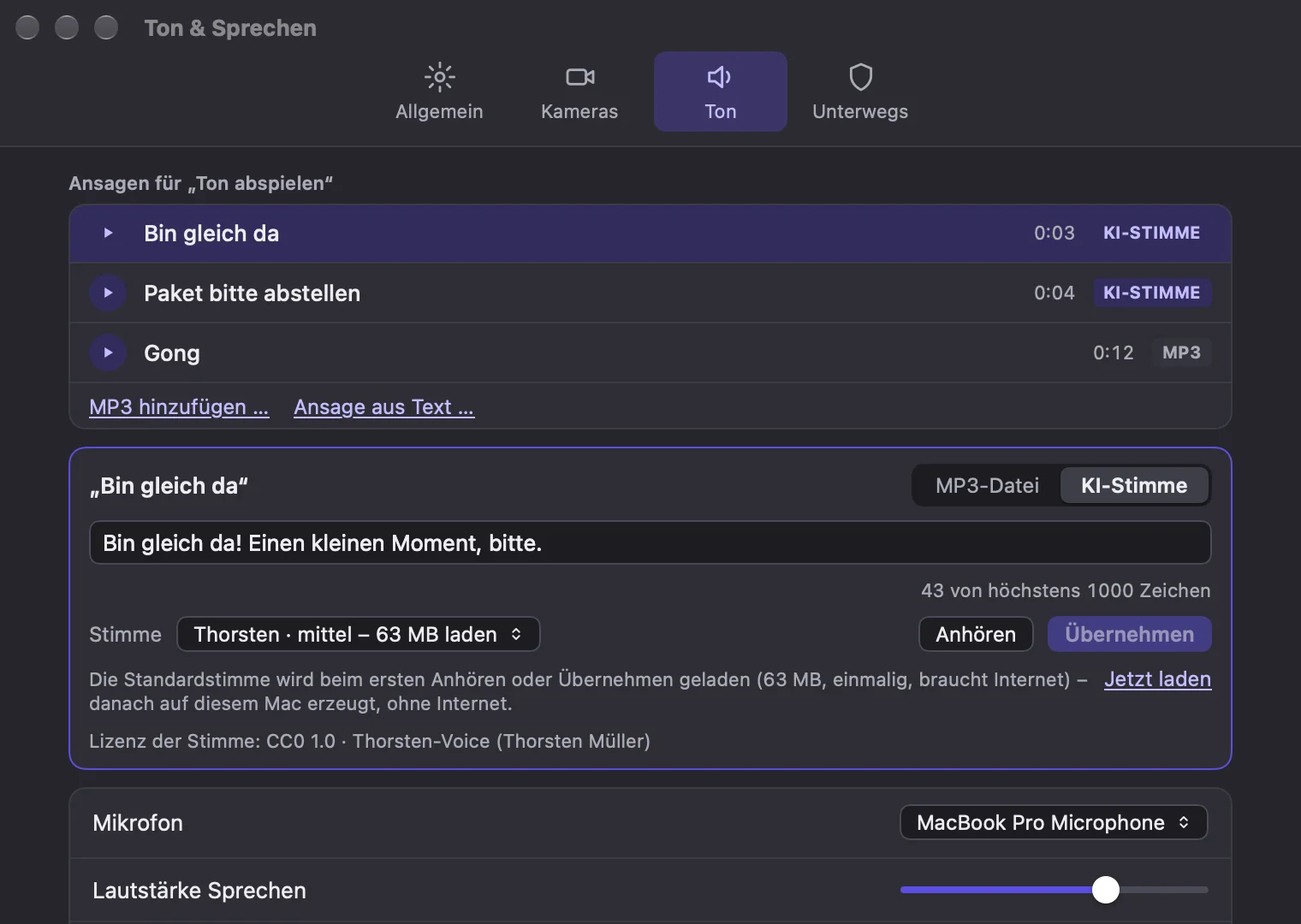Click the 0:04 duration value
Viewport: 1301px width, 924px height.
click(1054, 293)
